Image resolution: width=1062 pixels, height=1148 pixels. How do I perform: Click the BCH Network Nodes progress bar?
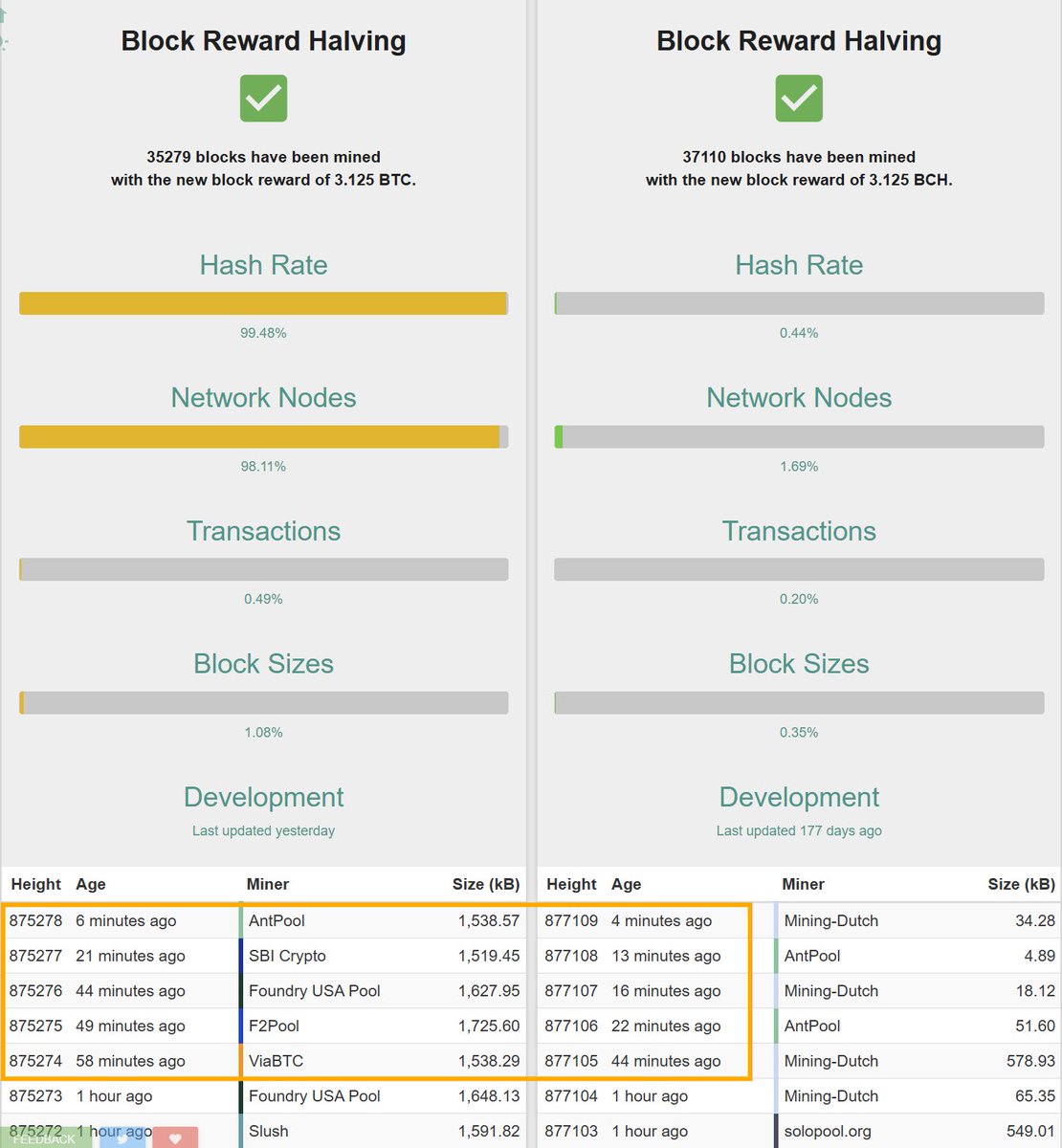coord(799,437)
